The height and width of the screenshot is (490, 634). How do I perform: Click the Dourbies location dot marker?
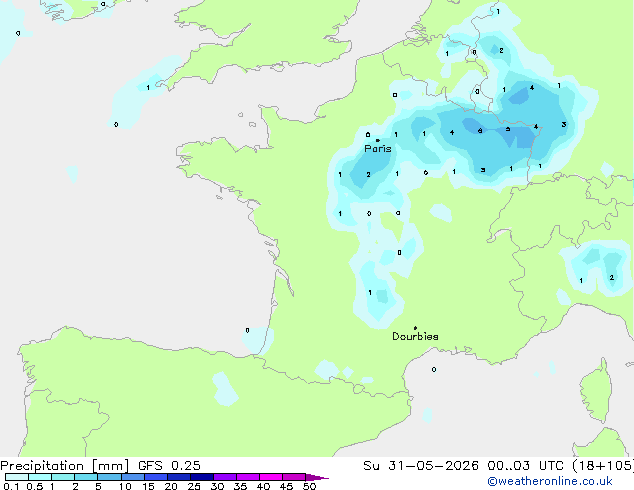[x=415, y=328]
